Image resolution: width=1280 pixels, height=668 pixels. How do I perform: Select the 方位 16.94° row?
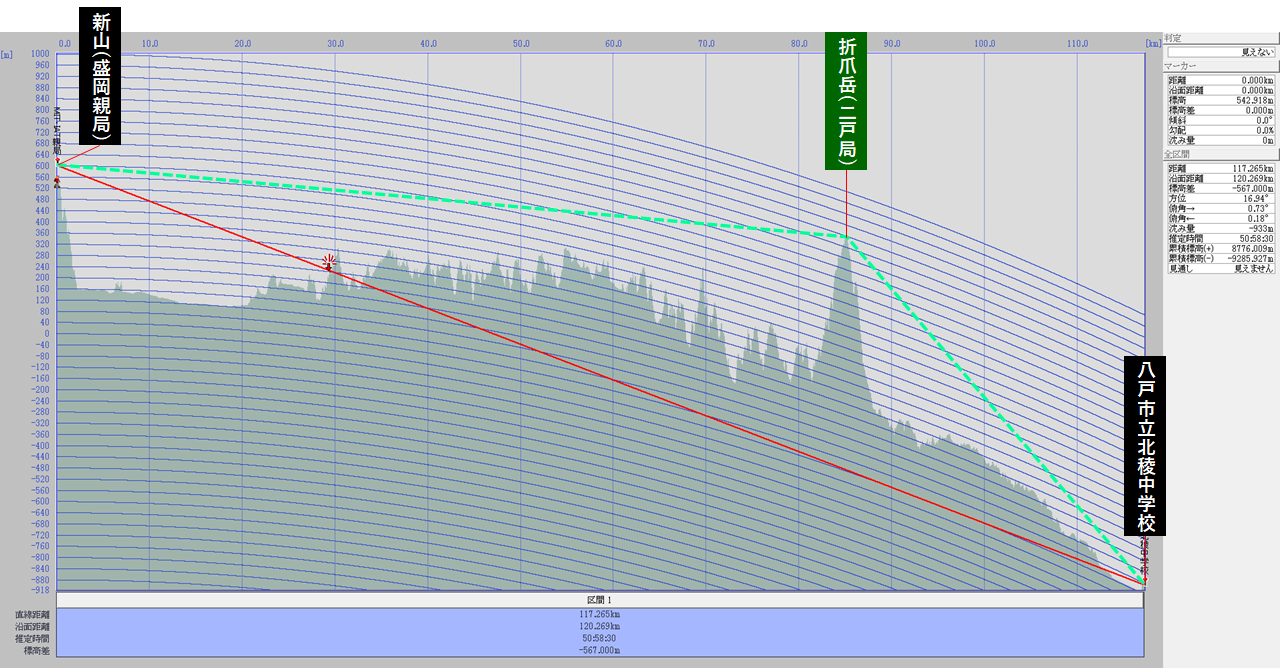pyautogui.click(x=1221, y=198)
